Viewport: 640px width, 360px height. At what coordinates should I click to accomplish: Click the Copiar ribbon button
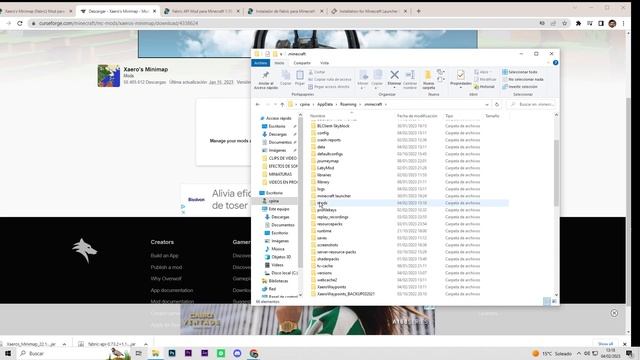pyautogui.click(x=286, y=78)
